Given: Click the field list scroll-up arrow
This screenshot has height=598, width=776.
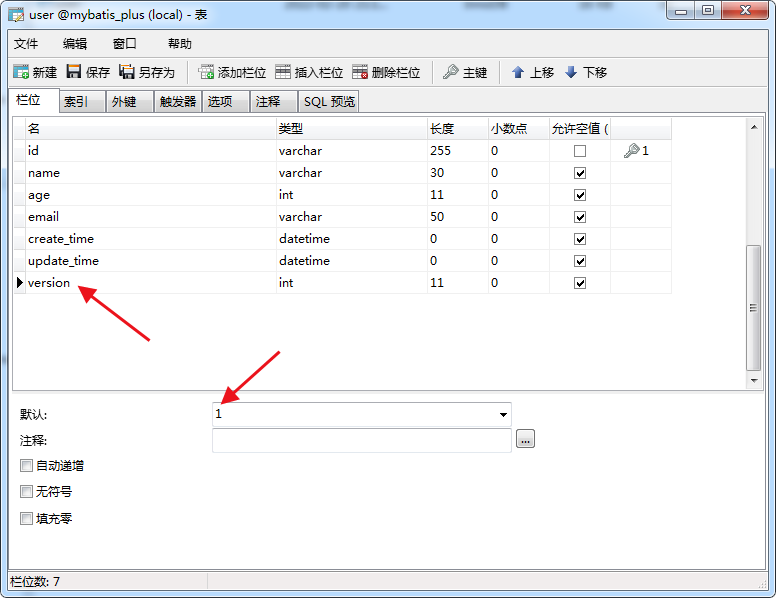Looking at the screenshot, I should coord(754,127).
